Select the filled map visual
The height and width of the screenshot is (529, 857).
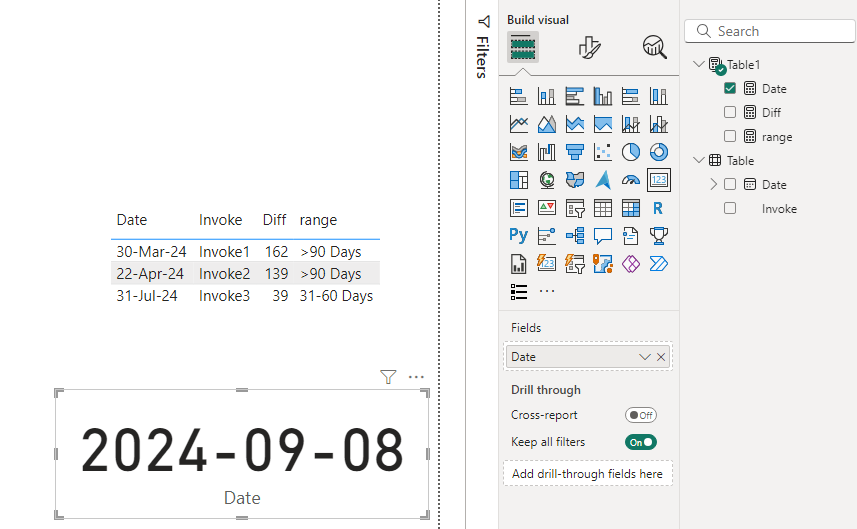574,180
